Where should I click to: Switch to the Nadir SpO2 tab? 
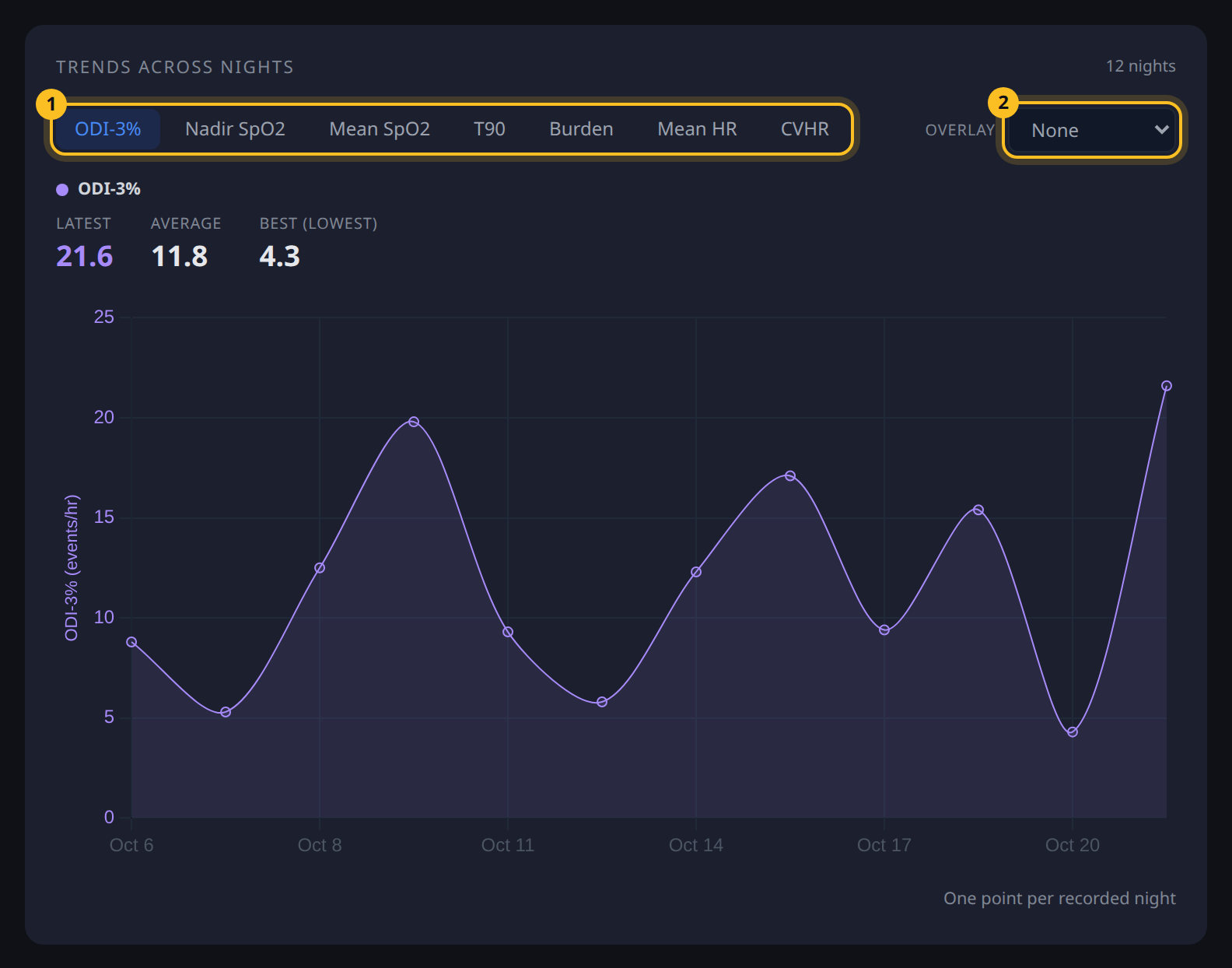[x=235, y=129]
